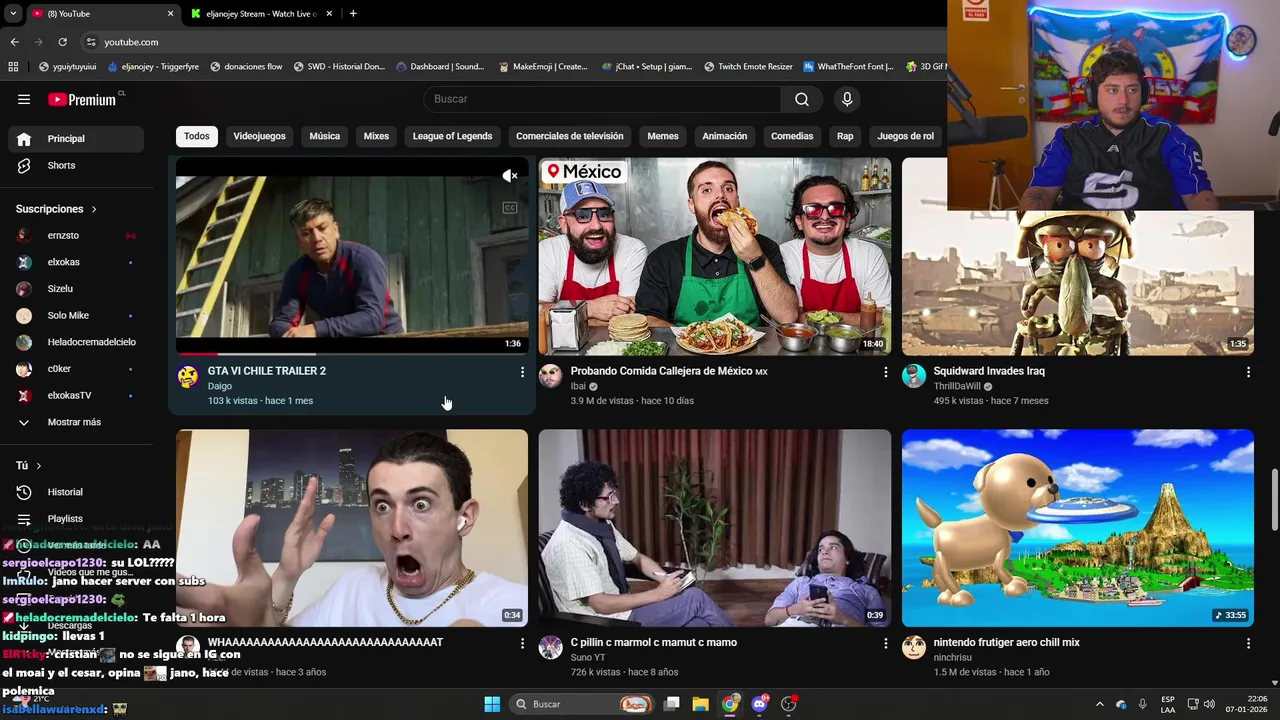Screen dimensions: 1280x720
Task: Open Sizelu subscription channel
Action: (x=76, y=289)
